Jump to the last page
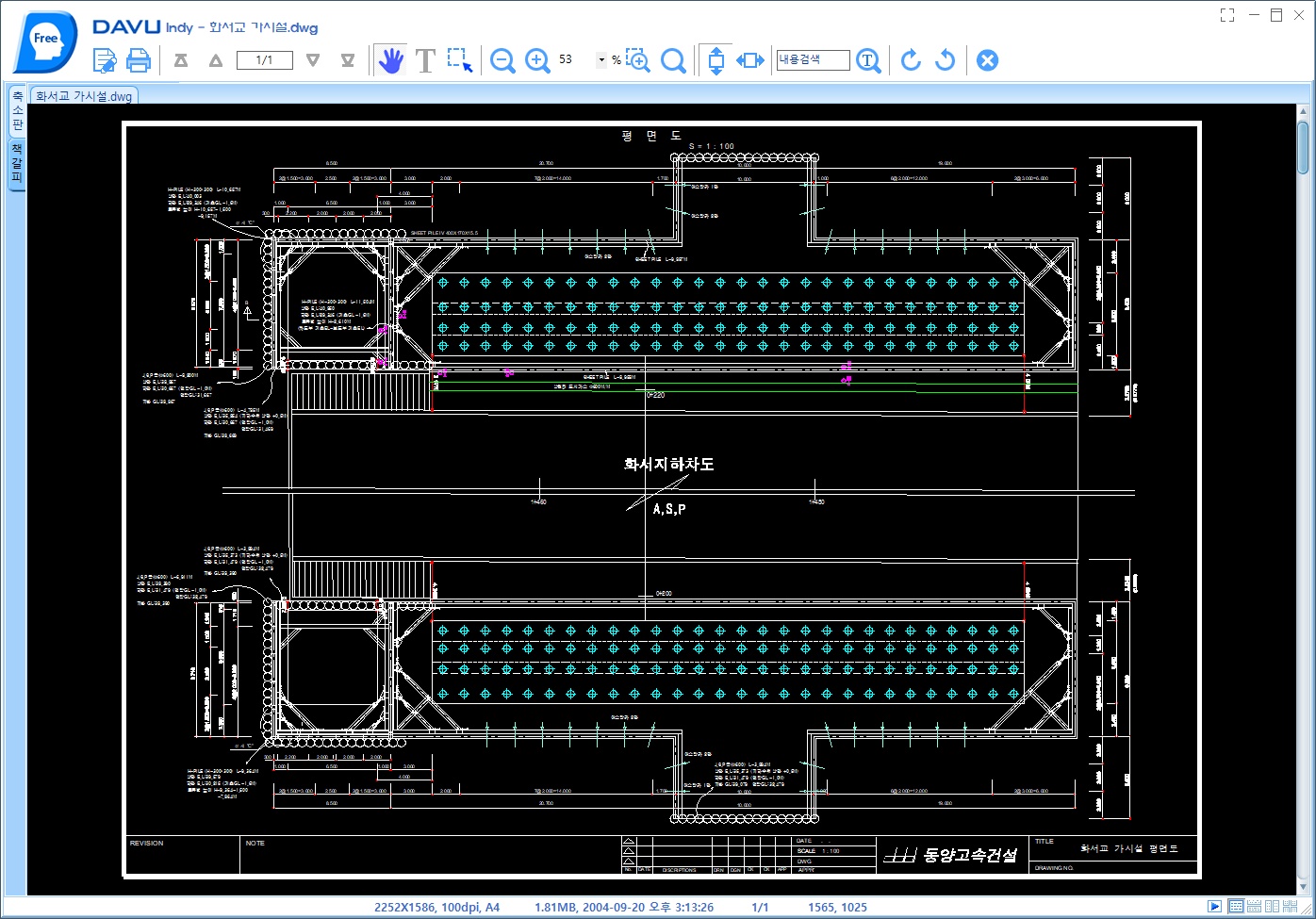 [348, 60]
